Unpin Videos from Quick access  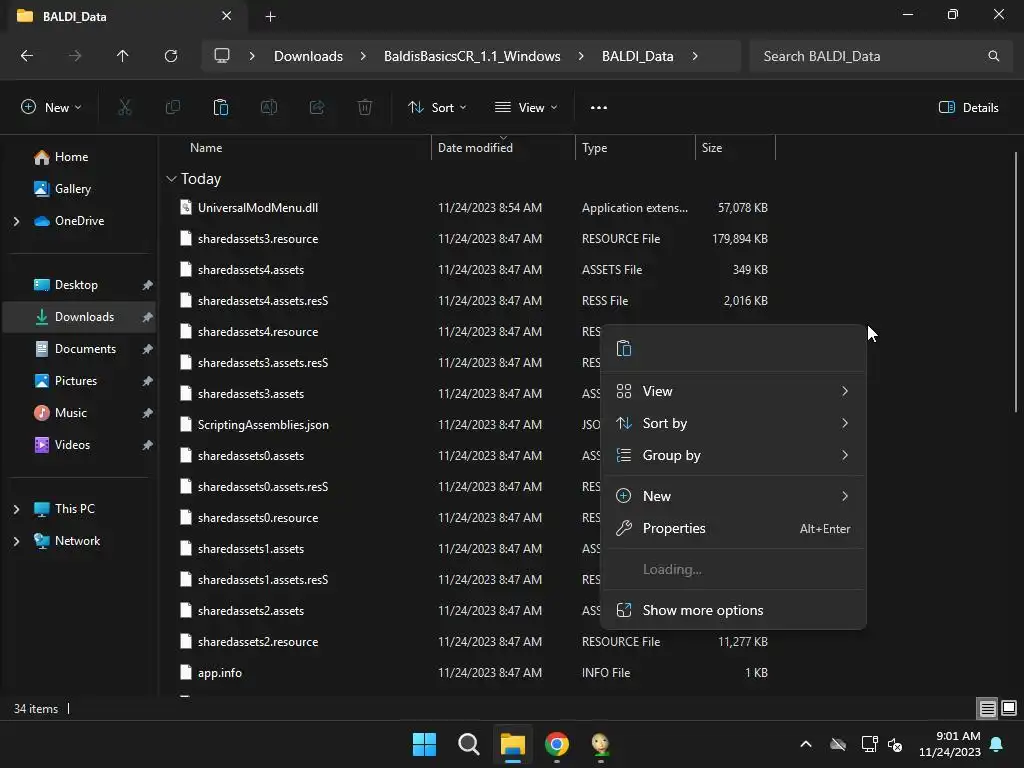148,445
